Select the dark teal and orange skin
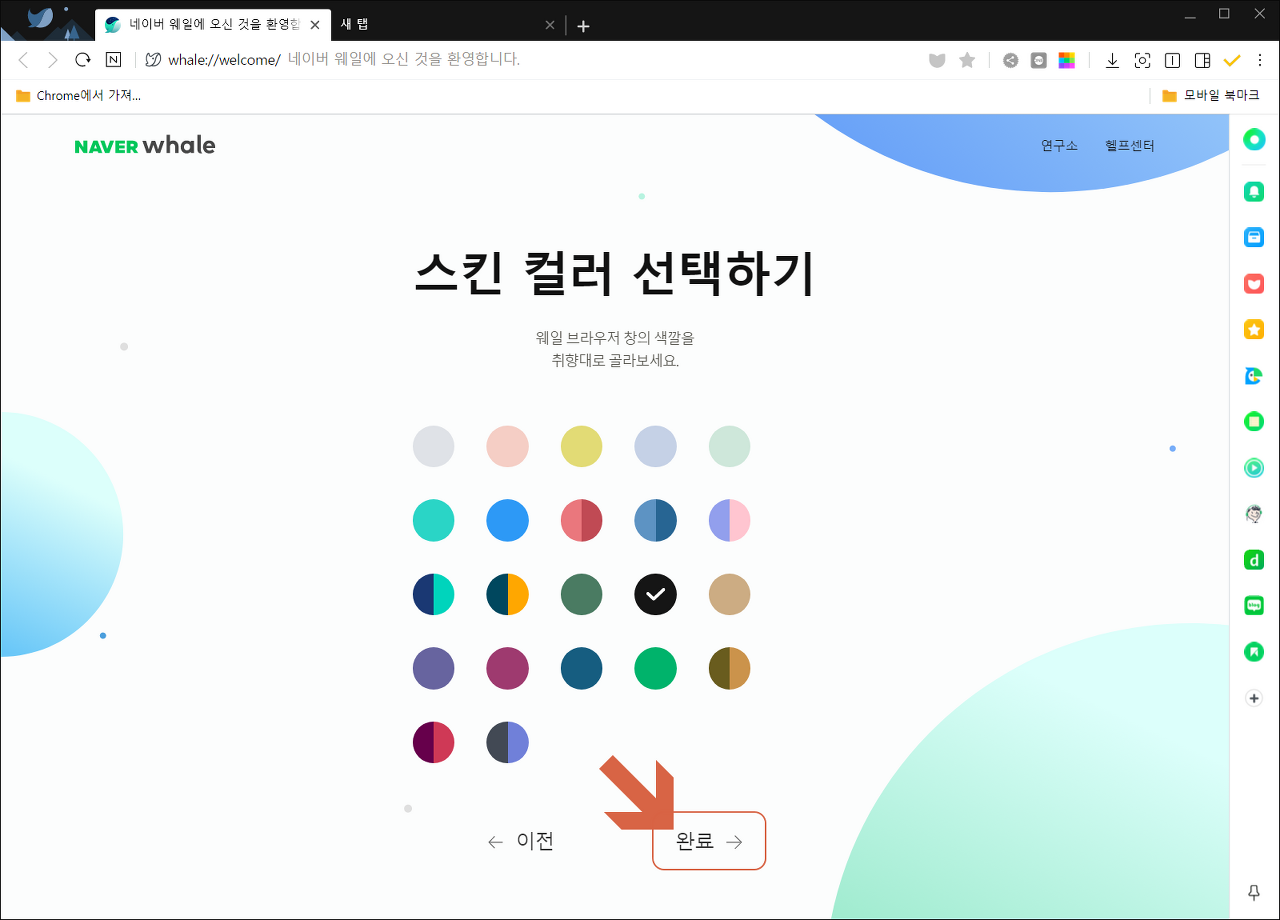 pyautogui.click(x=507, y=594)
